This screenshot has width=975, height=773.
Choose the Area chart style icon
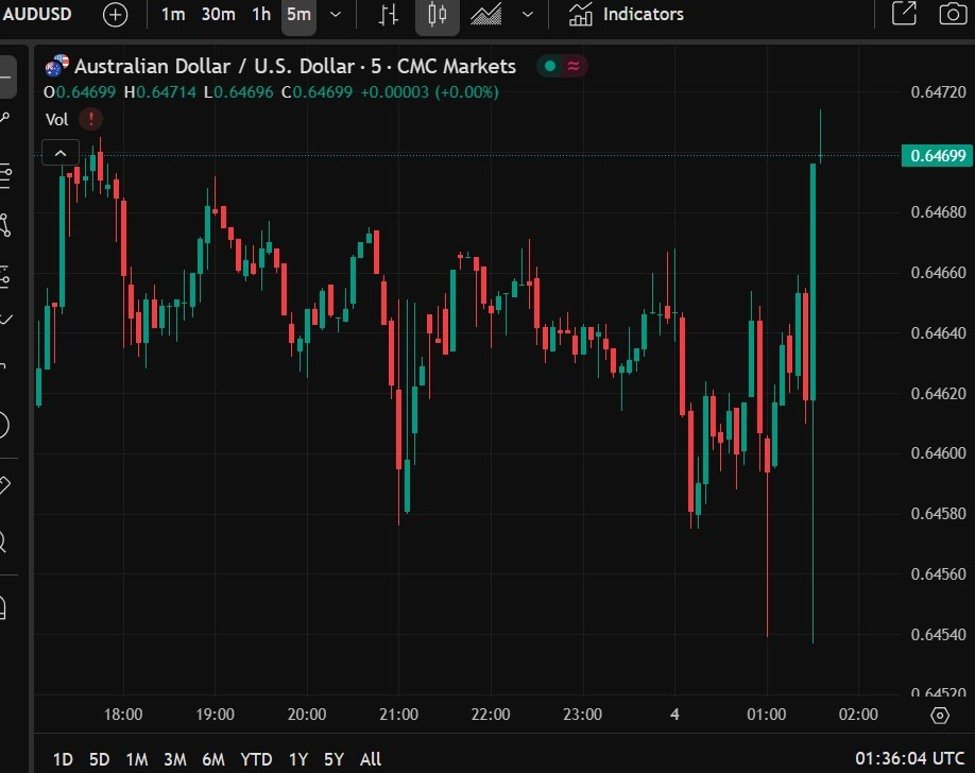tap(487, 15)
